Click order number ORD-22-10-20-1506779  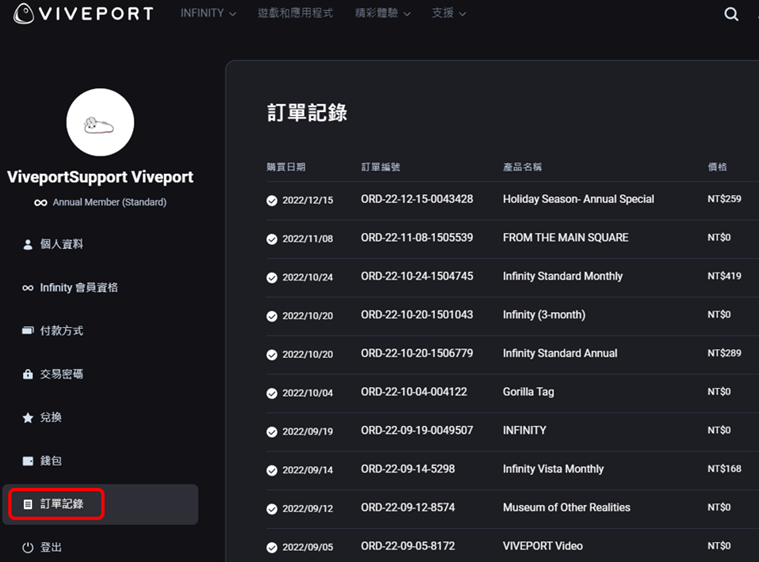(417, 353)
